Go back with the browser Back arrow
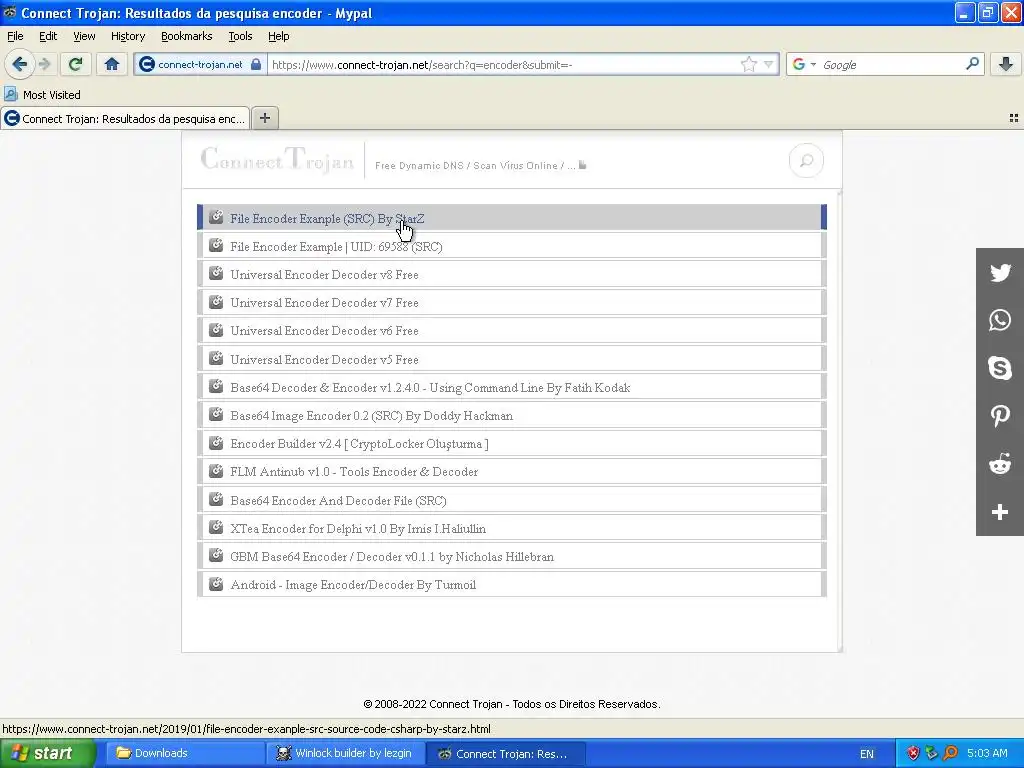 (19, 64)
